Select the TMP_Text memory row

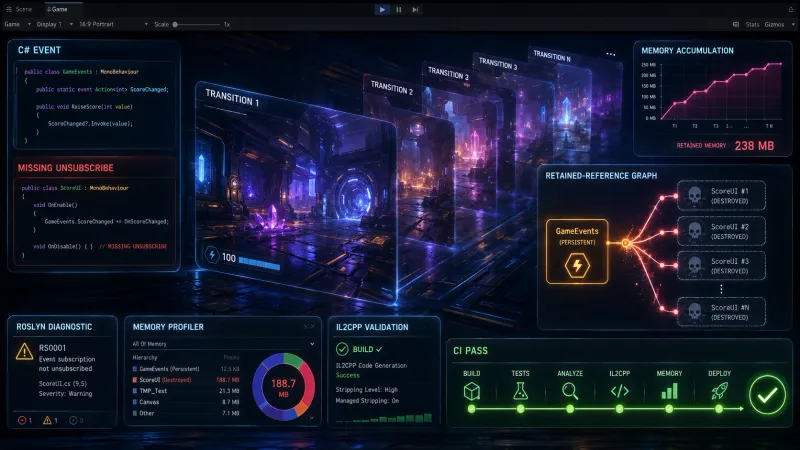pyautogui.click(x=186, y=391)
